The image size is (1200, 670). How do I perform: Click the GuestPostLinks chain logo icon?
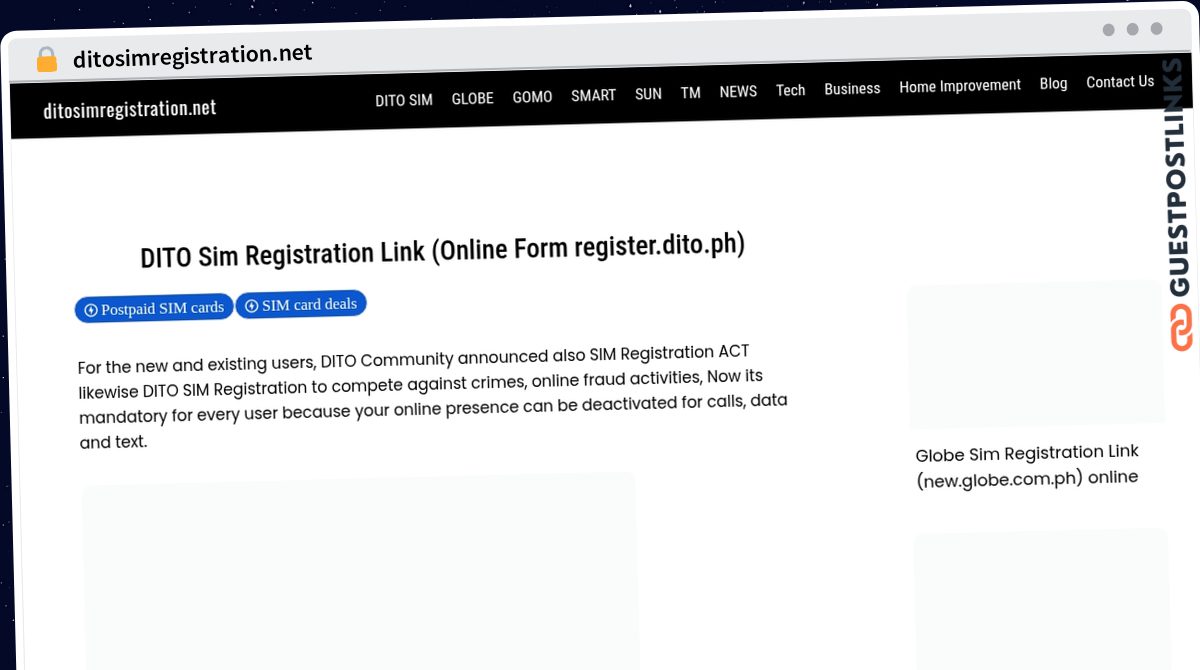point(1181,329)
